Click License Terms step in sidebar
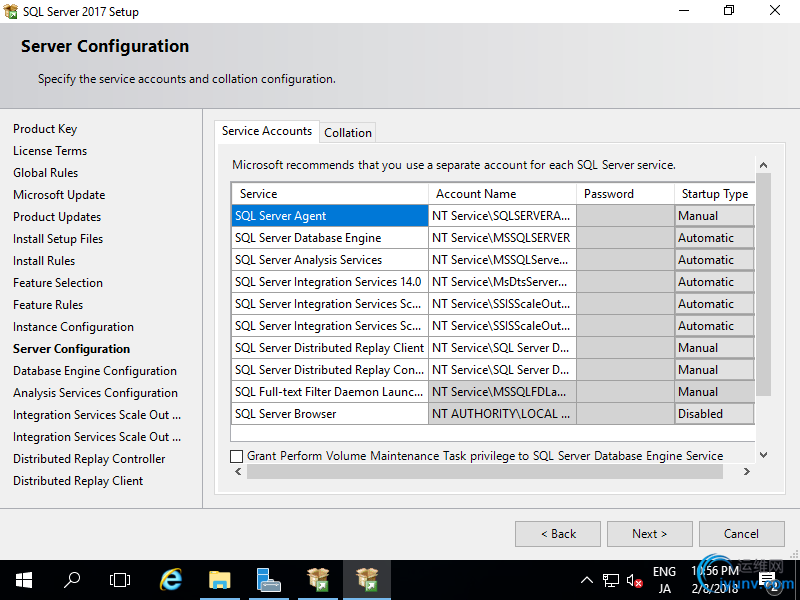This screenshot has width=800, height=600. pyautogui.click(x=50, y=151)
